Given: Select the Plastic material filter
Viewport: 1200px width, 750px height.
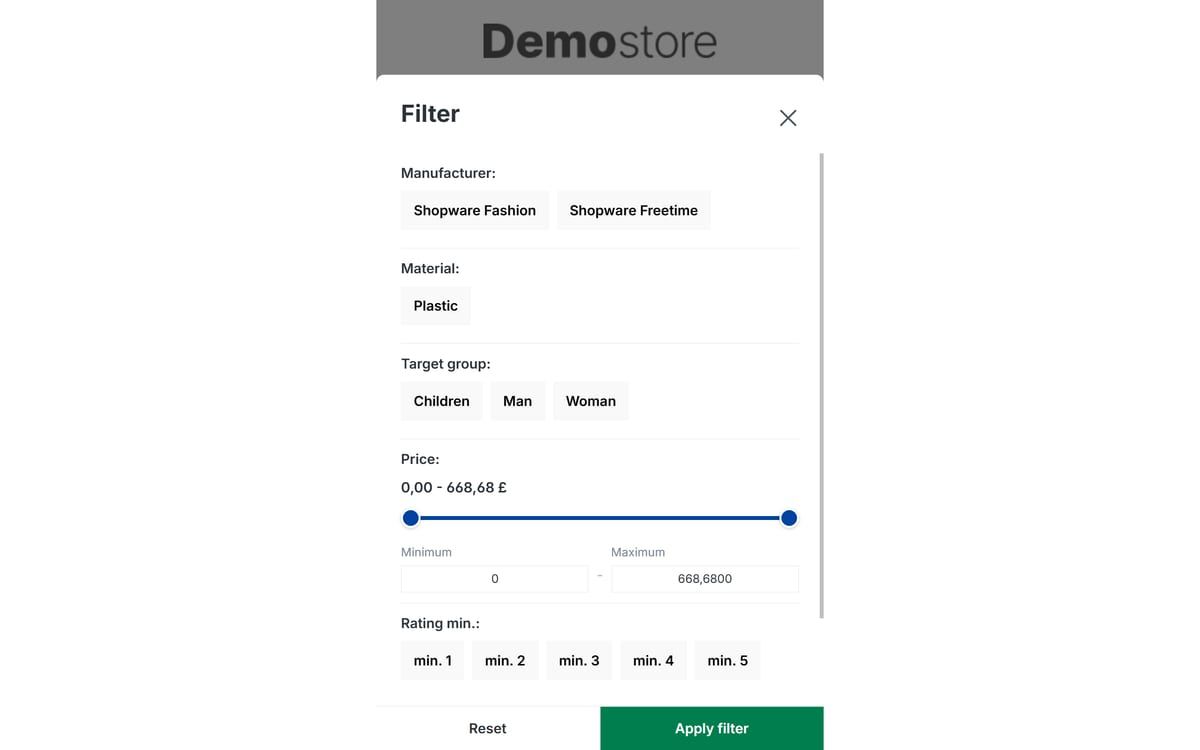Looking at the screenshot, I should [436, 306].
